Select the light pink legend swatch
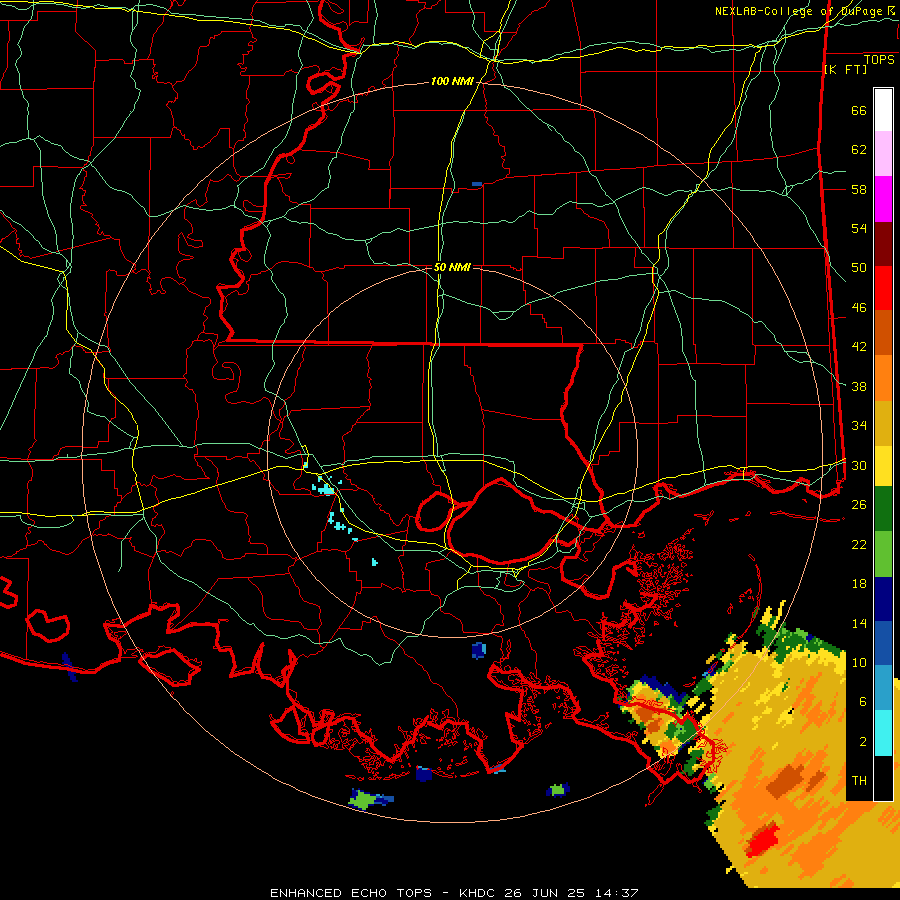The width and height of the screenshot is (900, 900). click(883, 154)
